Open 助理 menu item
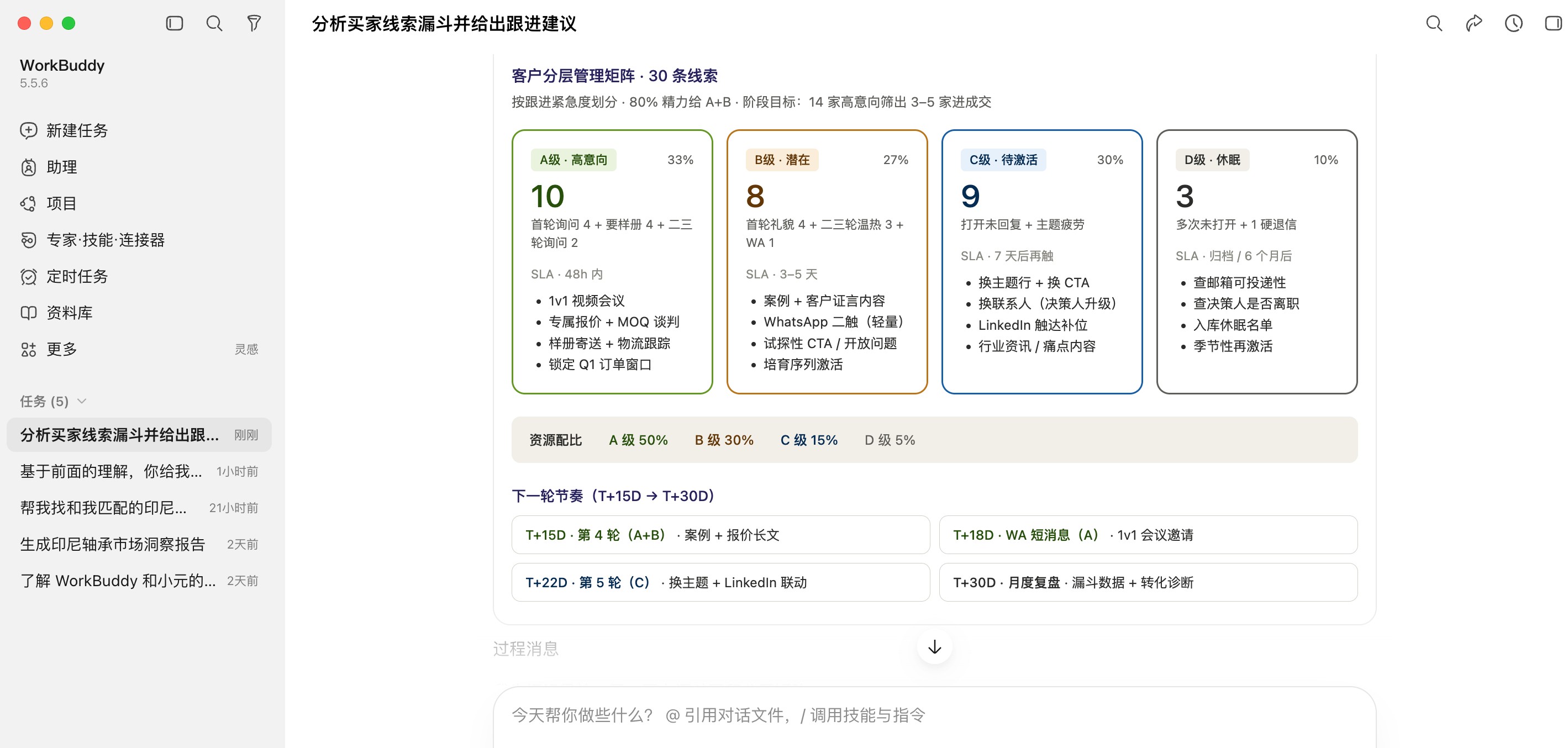 coord(139,167)
